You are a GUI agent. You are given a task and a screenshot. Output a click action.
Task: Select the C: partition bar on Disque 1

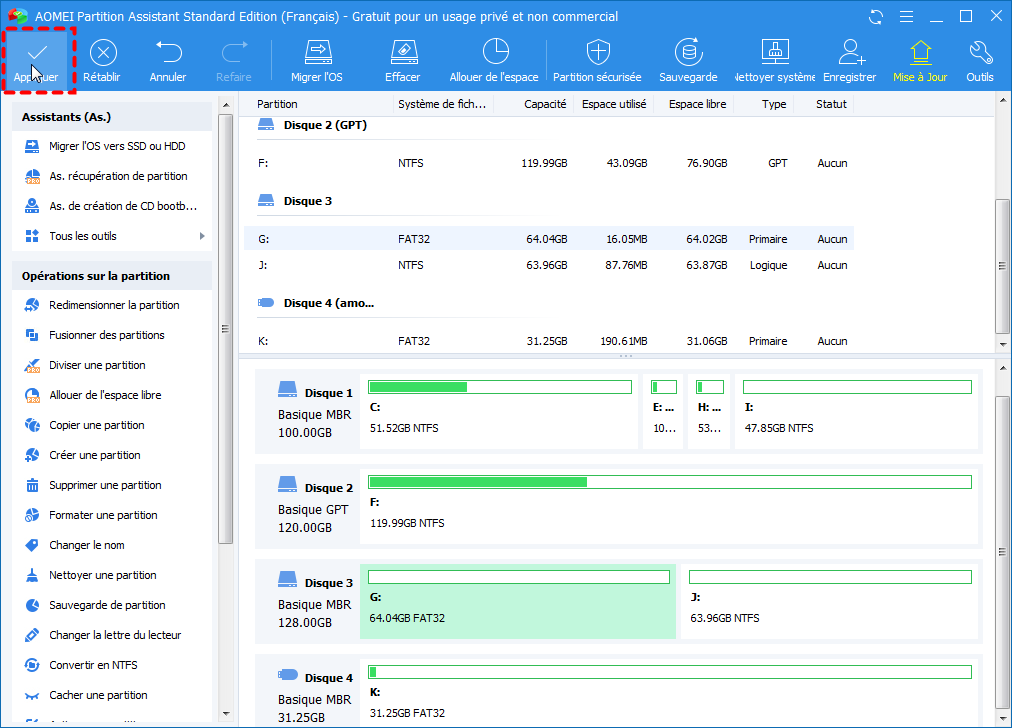(x=500, y=412)
